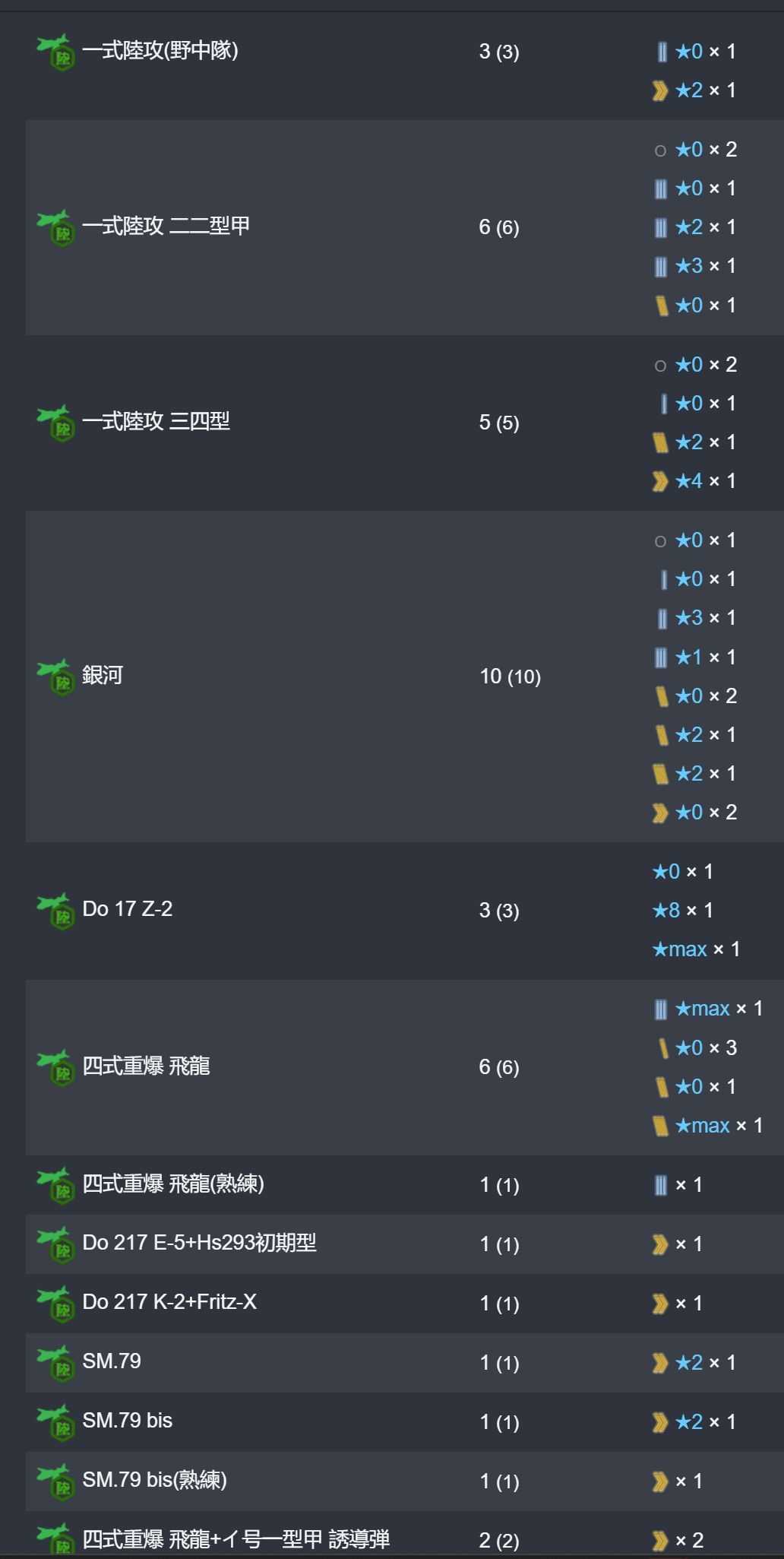This screenshot has height=1559, width=784.
Task: Click the aircraft icon beside 一式陸攻(野中隊)
Action: [55, 52]
